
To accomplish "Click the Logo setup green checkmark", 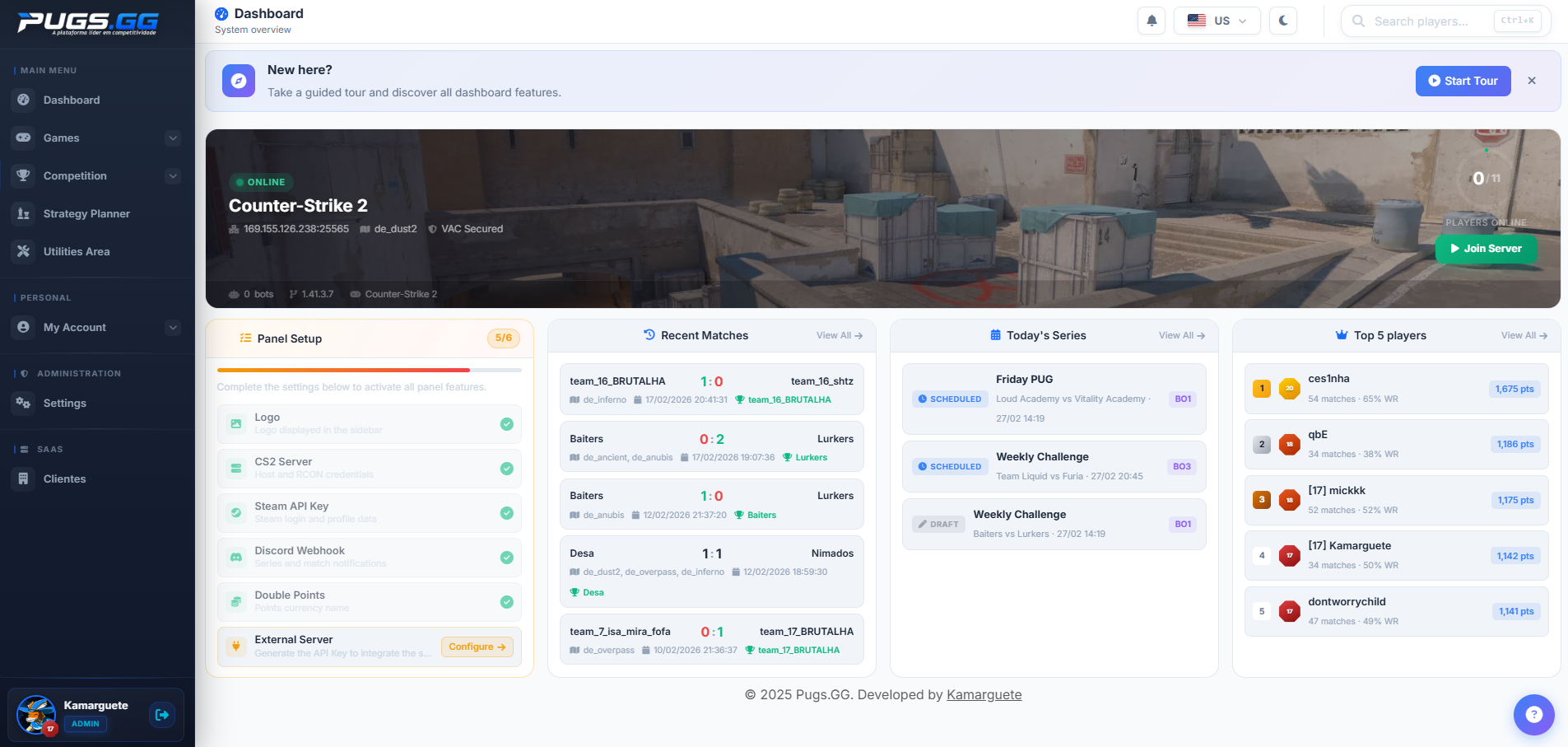I will 507,424.
